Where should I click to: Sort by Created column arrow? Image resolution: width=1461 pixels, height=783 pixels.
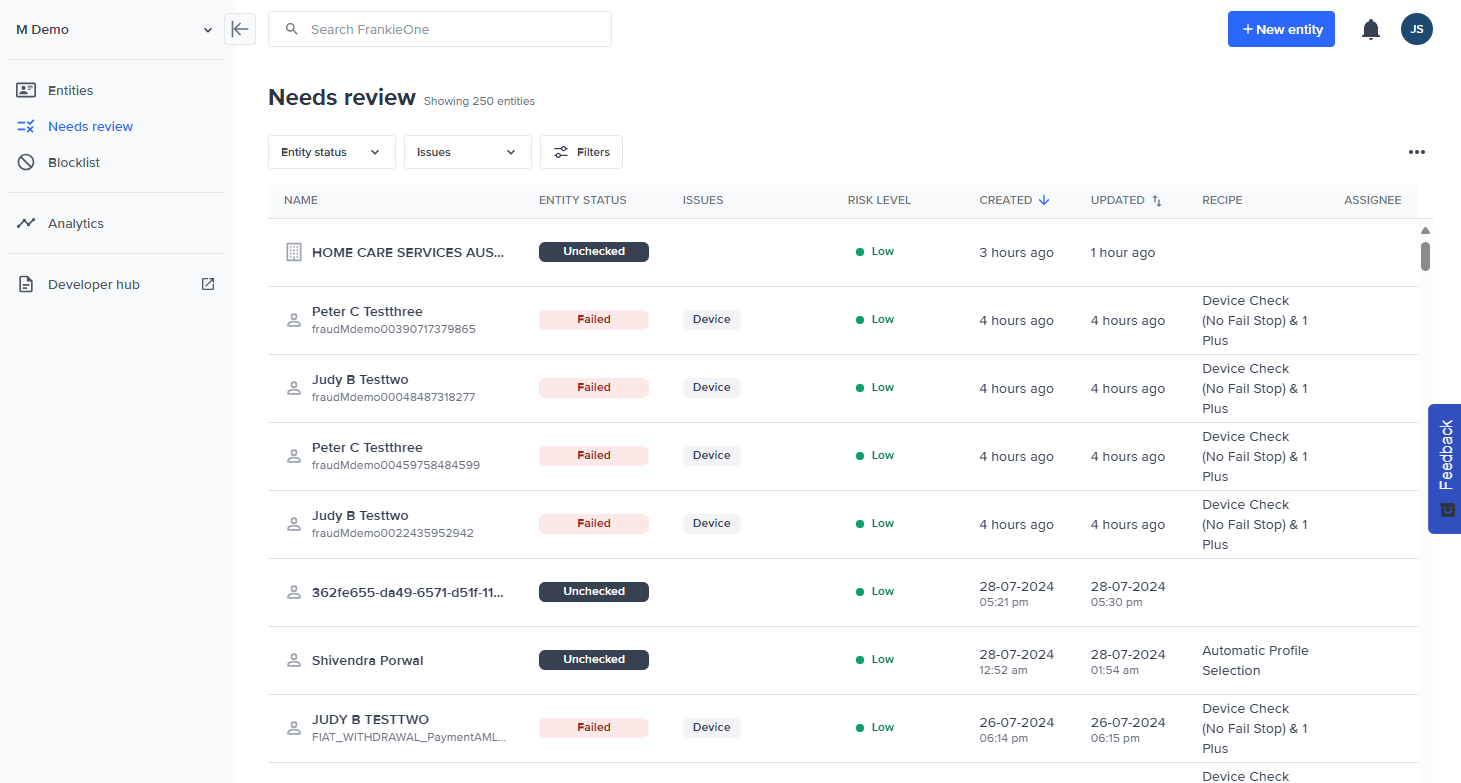click(x=1044, y=200)
